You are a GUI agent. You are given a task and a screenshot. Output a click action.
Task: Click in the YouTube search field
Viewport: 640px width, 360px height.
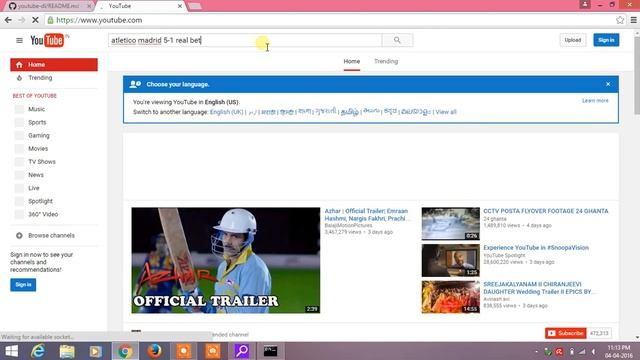coord(245,40)
